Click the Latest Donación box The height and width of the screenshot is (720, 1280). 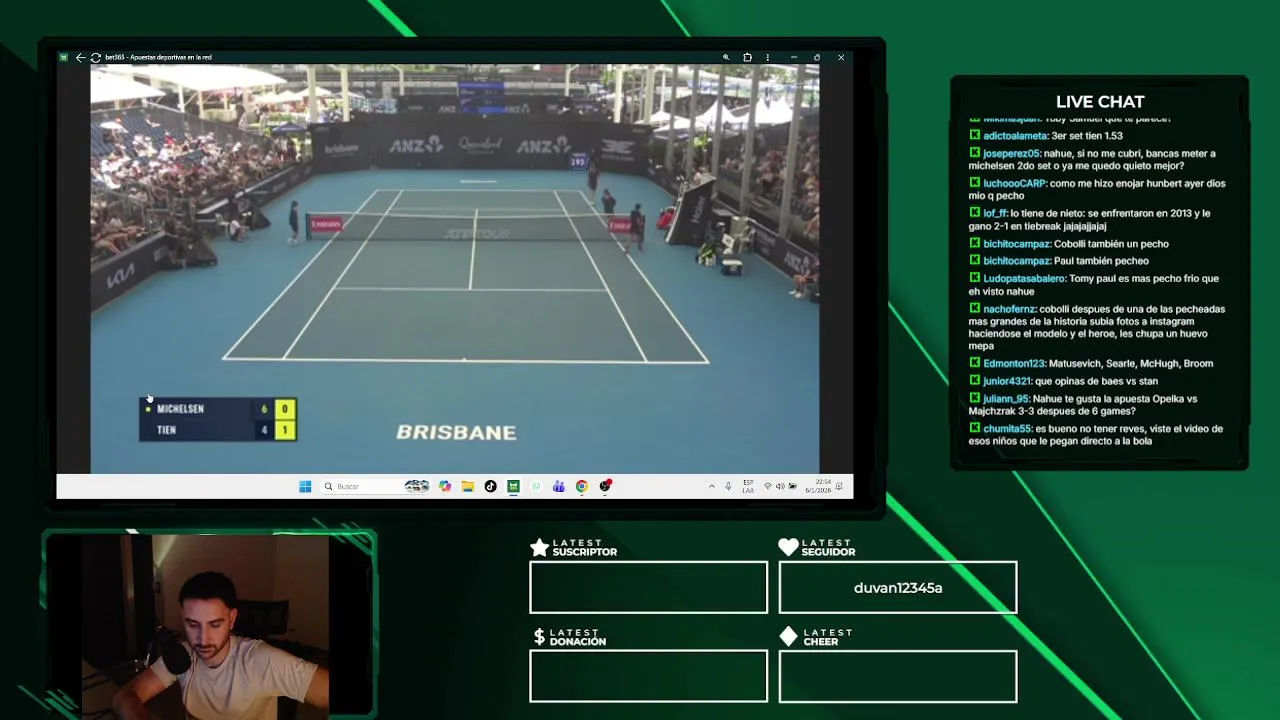(648, 676)
